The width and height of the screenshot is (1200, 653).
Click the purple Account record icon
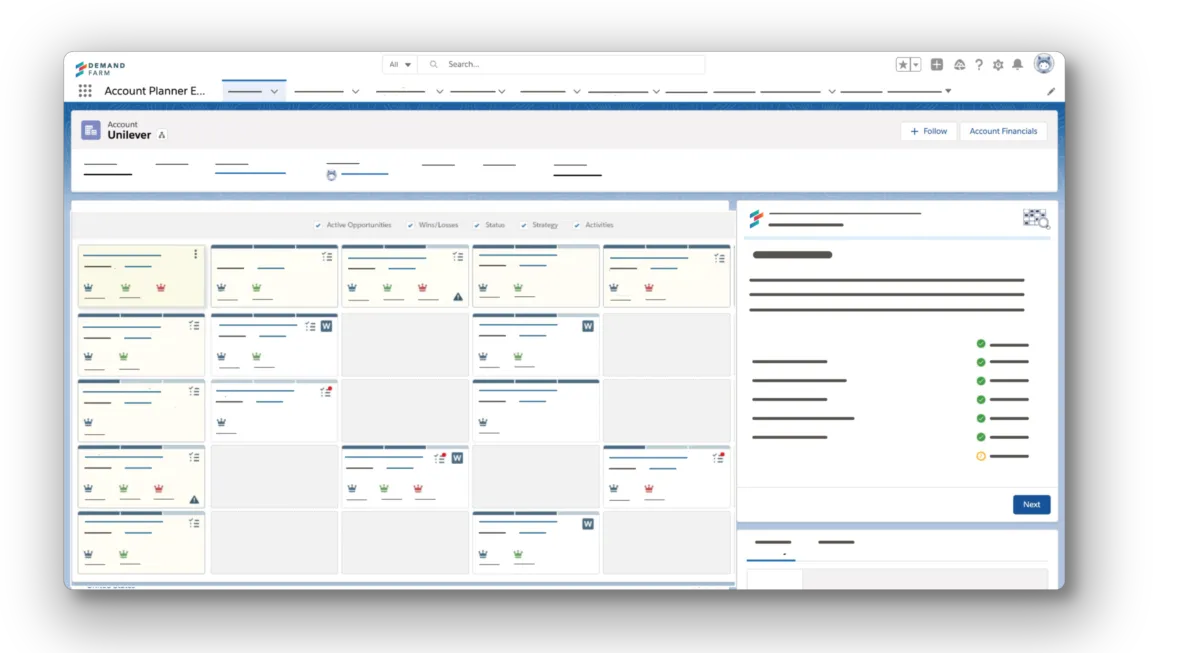point(91,130)
